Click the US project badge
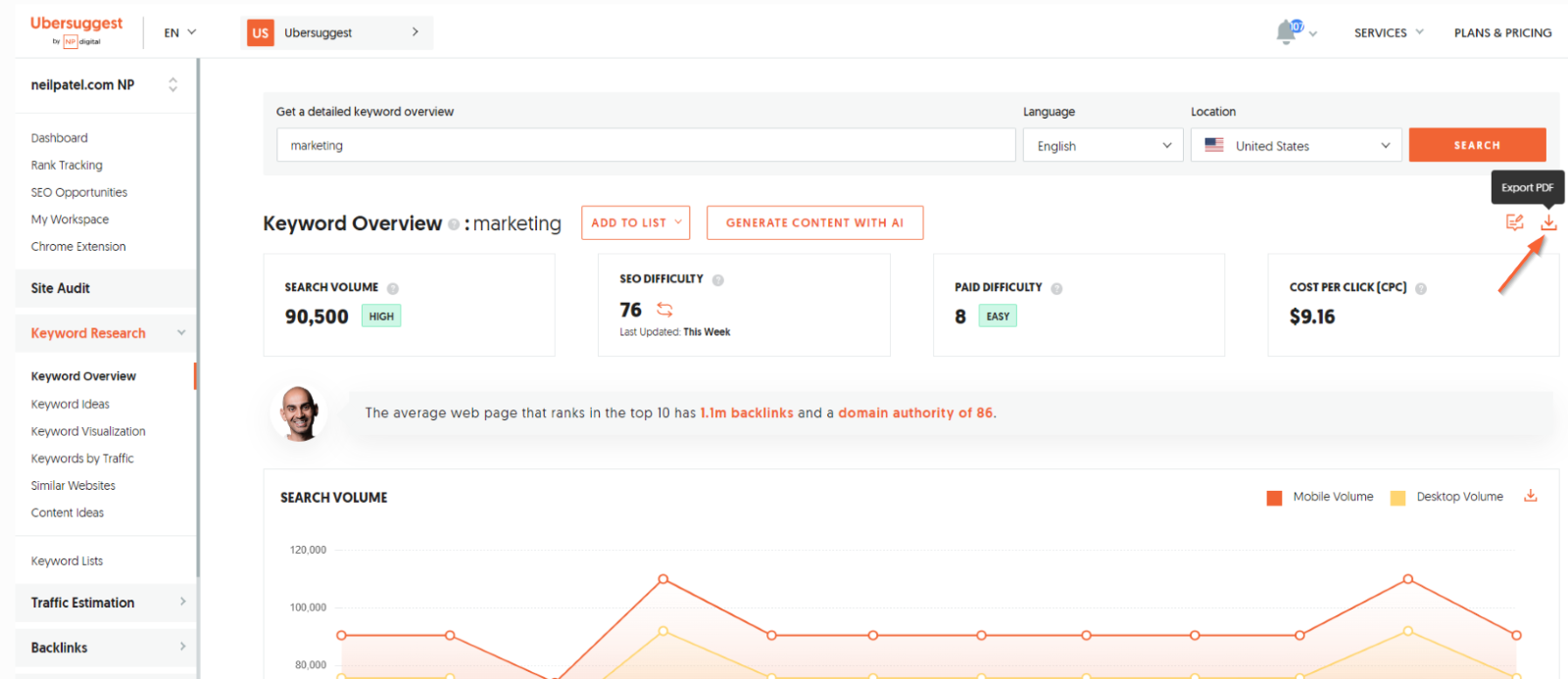1568x679 pixels. click(x=260, y=32)
